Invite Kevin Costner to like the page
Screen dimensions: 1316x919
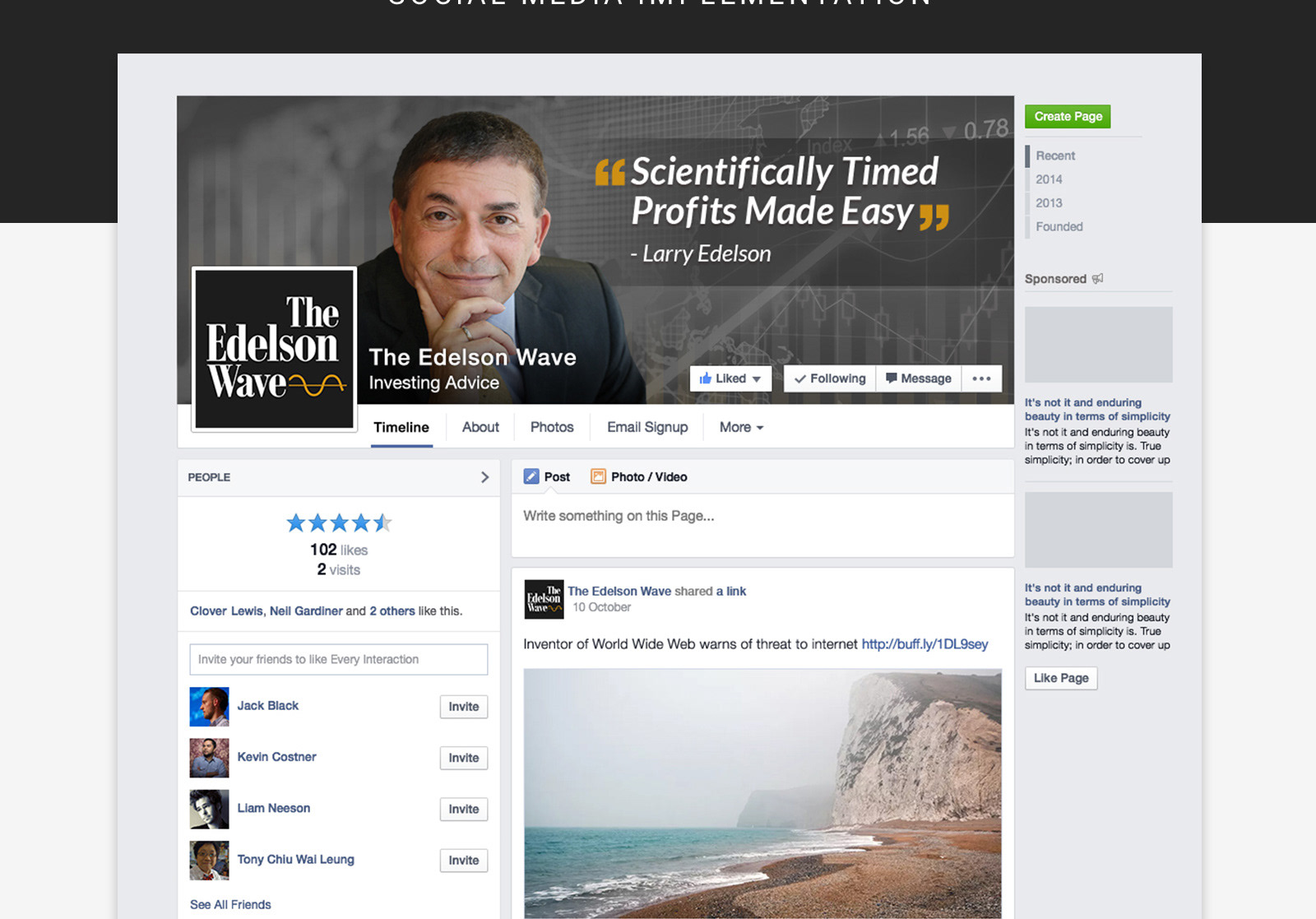click(464, 758)
